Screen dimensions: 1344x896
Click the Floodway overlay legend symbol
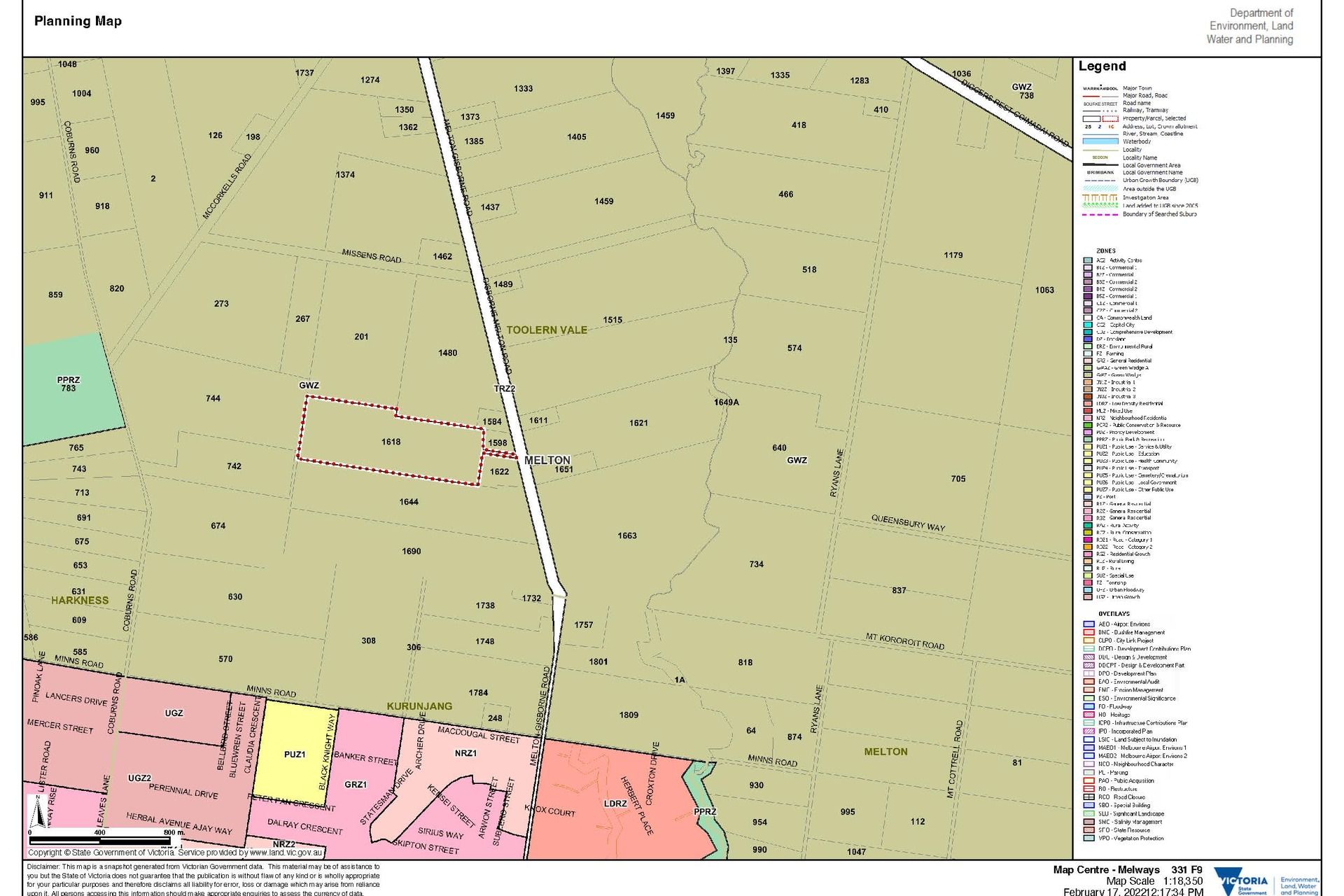coord(1088,706)
